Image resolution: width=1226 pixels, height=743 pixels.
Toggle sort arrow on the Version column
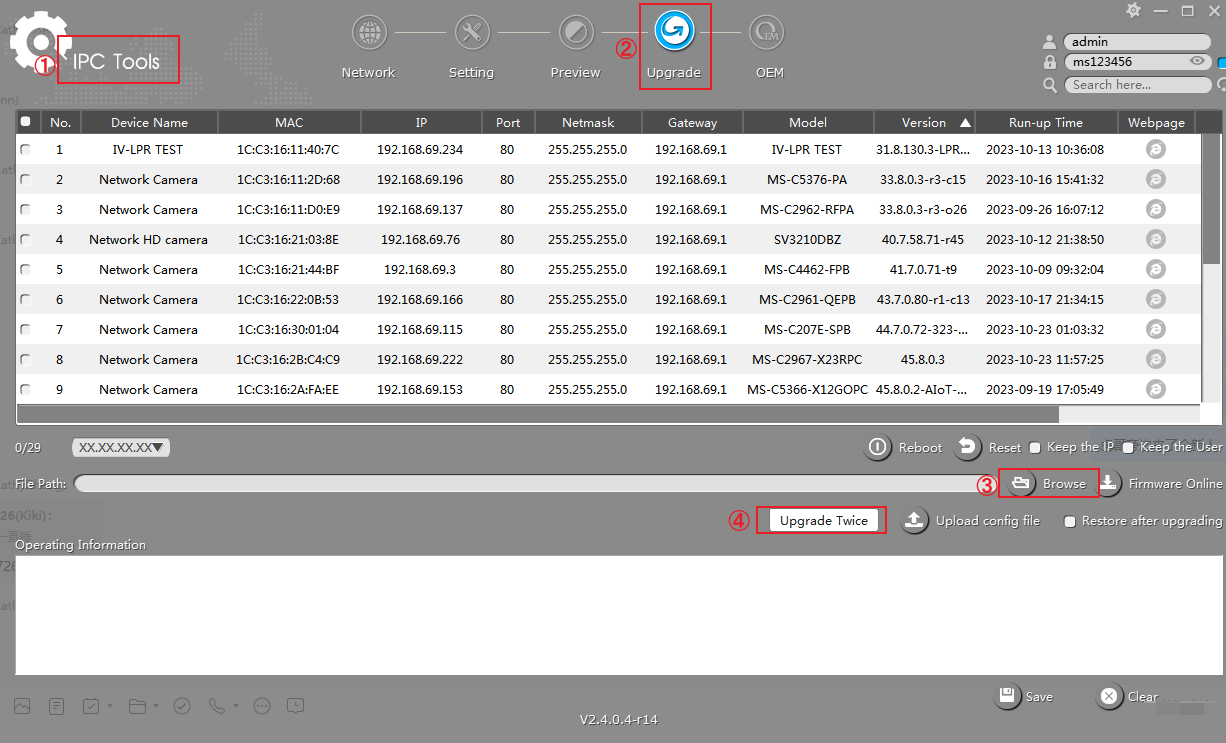pos(965,123)
